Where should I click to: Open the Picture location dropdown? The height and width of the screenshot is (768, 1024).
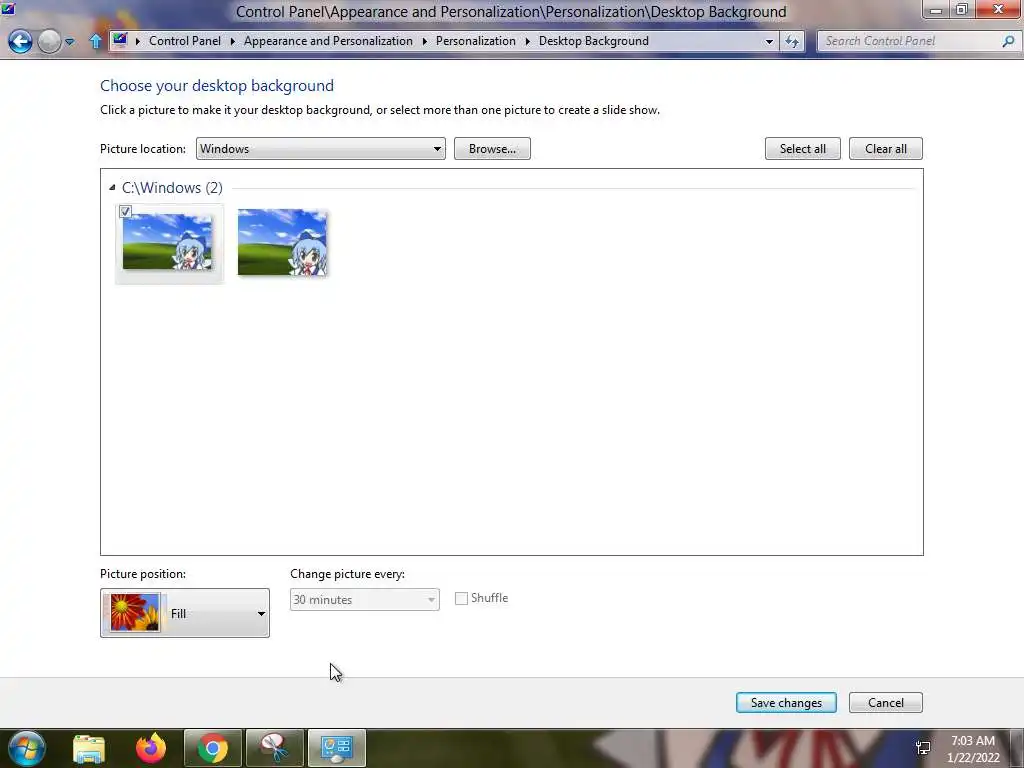321,148
